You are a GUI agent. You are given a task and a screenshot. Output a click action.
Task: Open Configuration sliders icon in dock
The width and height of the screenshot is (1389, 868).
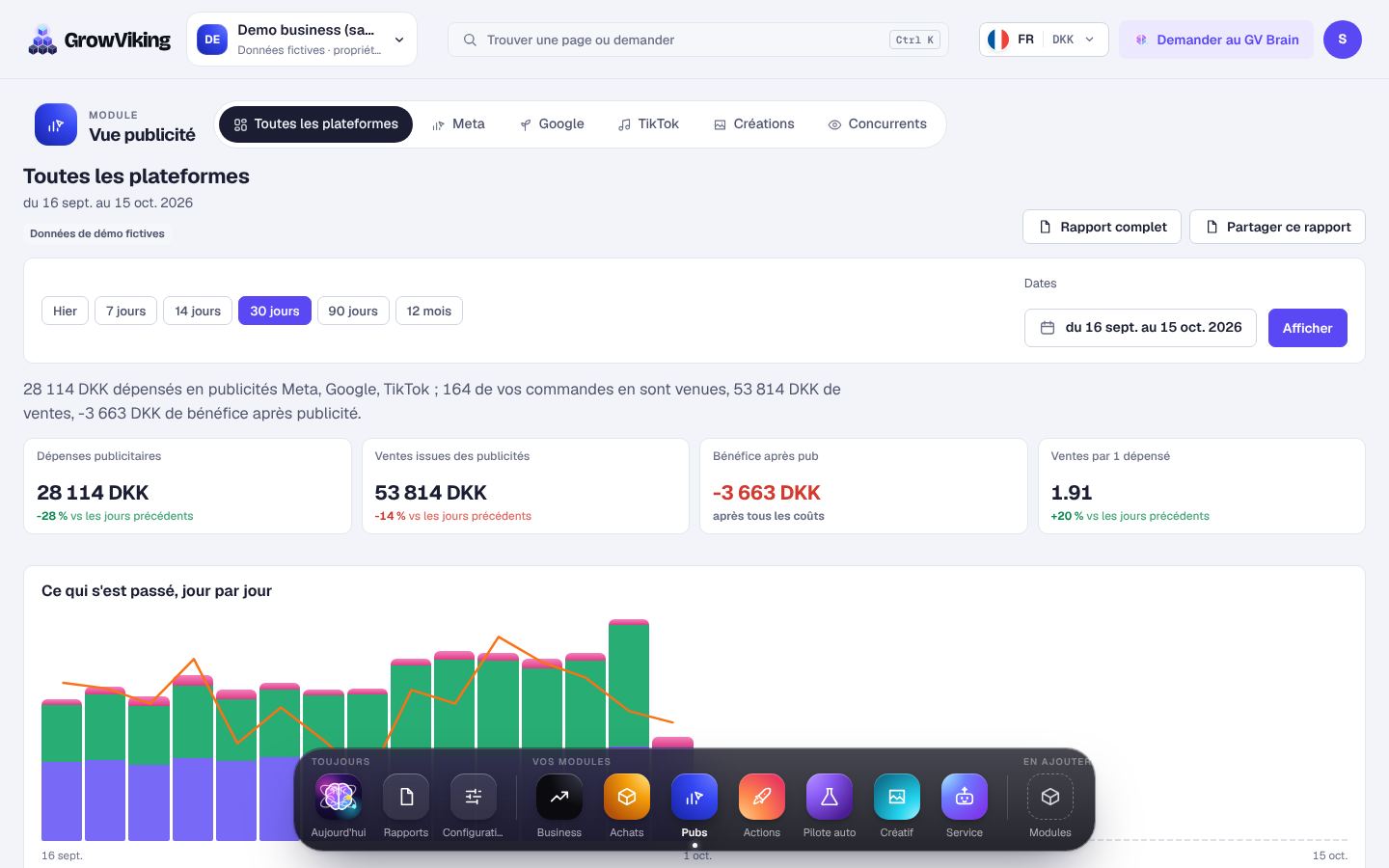[x=473, y=797]
